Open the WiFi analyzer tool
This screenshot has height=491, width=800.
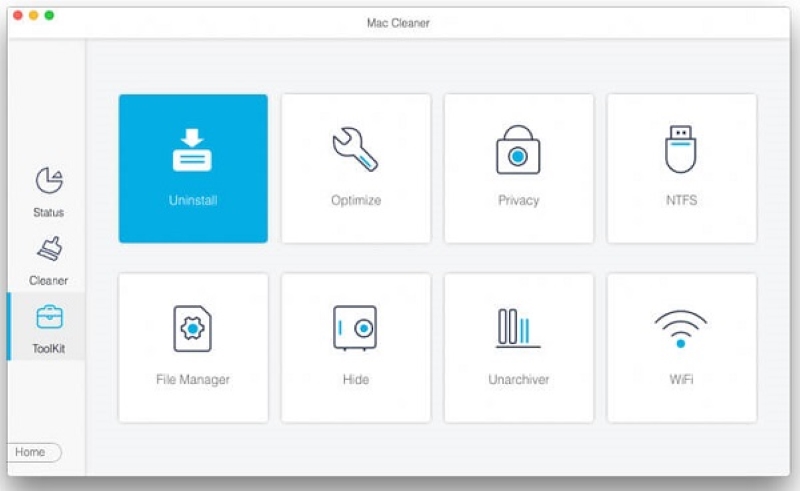[682, 348]
